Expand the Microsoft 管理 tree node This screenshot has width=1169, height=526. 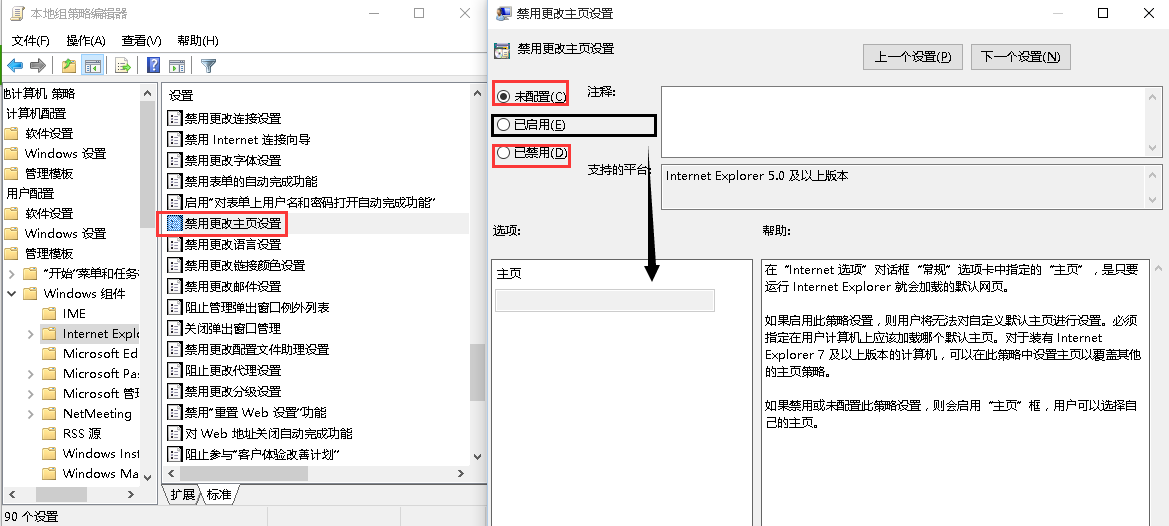point(30,394)
